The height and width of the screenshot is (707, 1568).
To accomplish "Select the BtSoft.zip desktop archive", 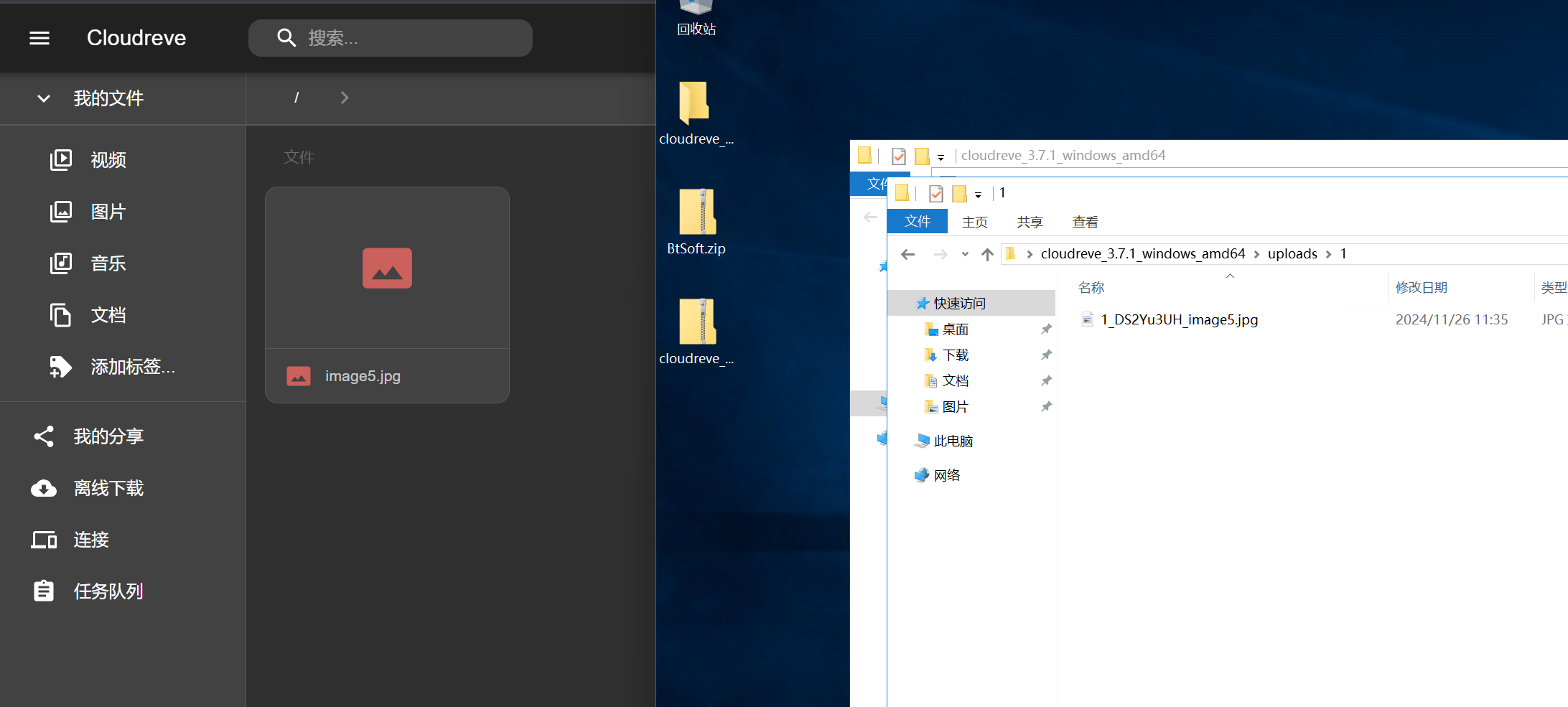I will pyautogui.click(x=696, y=223).
